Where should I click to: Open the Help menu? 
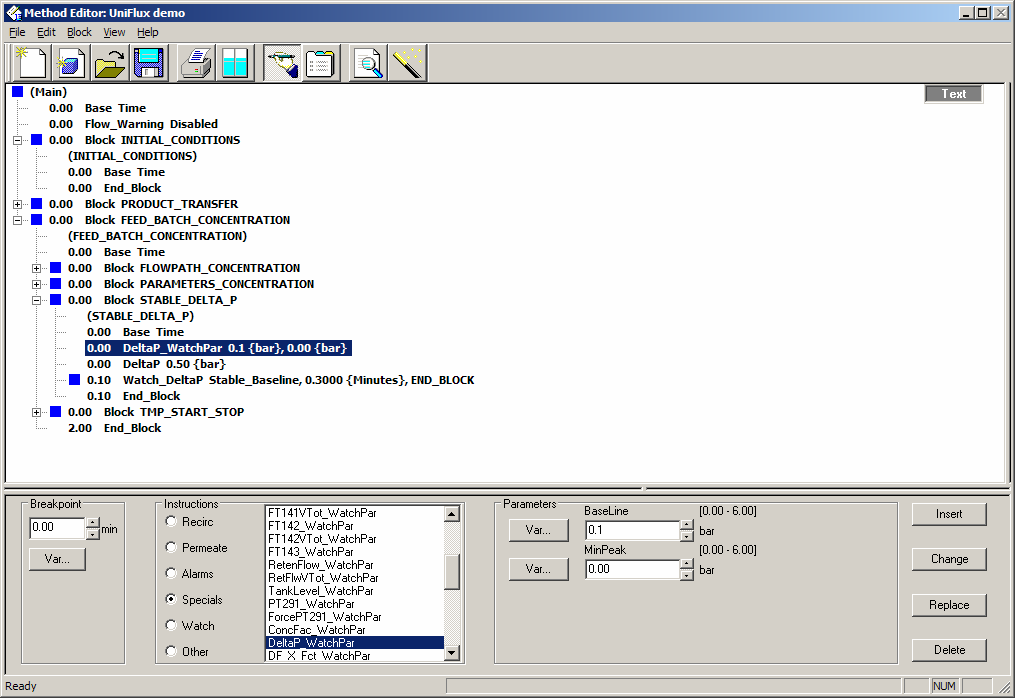pos(148,32)
